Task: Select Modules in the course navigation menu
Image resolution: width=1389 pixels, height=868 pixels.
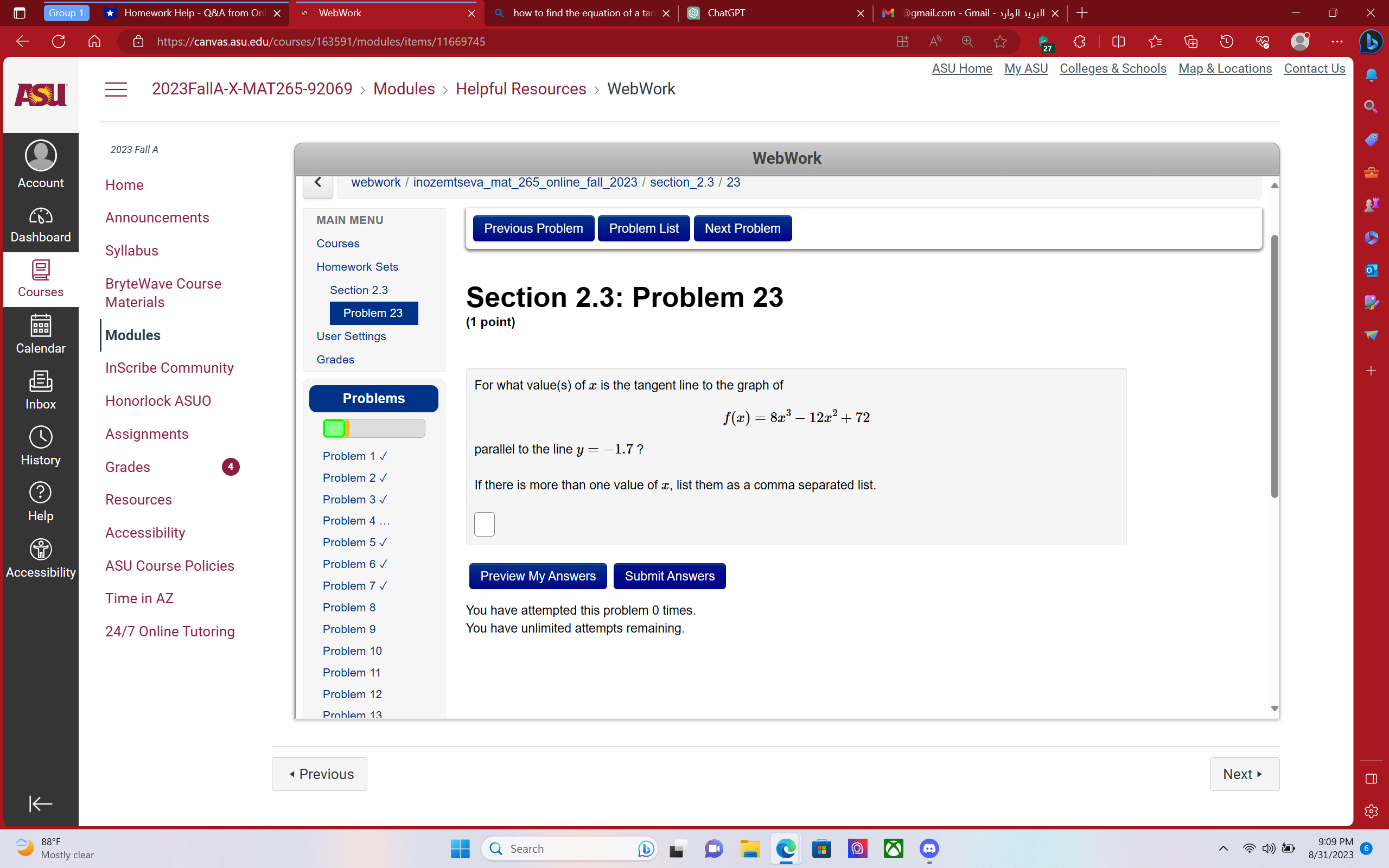Action: click(132, 335)
